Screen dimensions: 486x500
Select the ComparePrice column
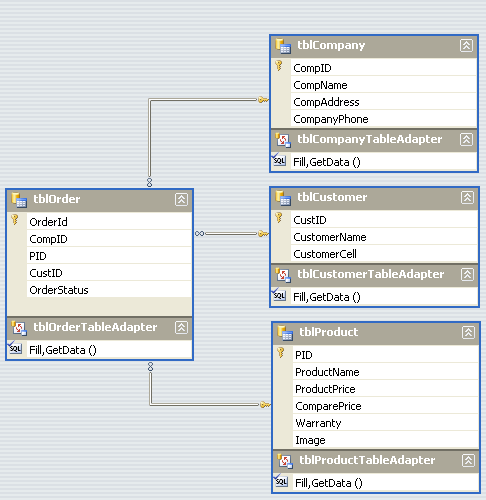click(x=386, y=406)
